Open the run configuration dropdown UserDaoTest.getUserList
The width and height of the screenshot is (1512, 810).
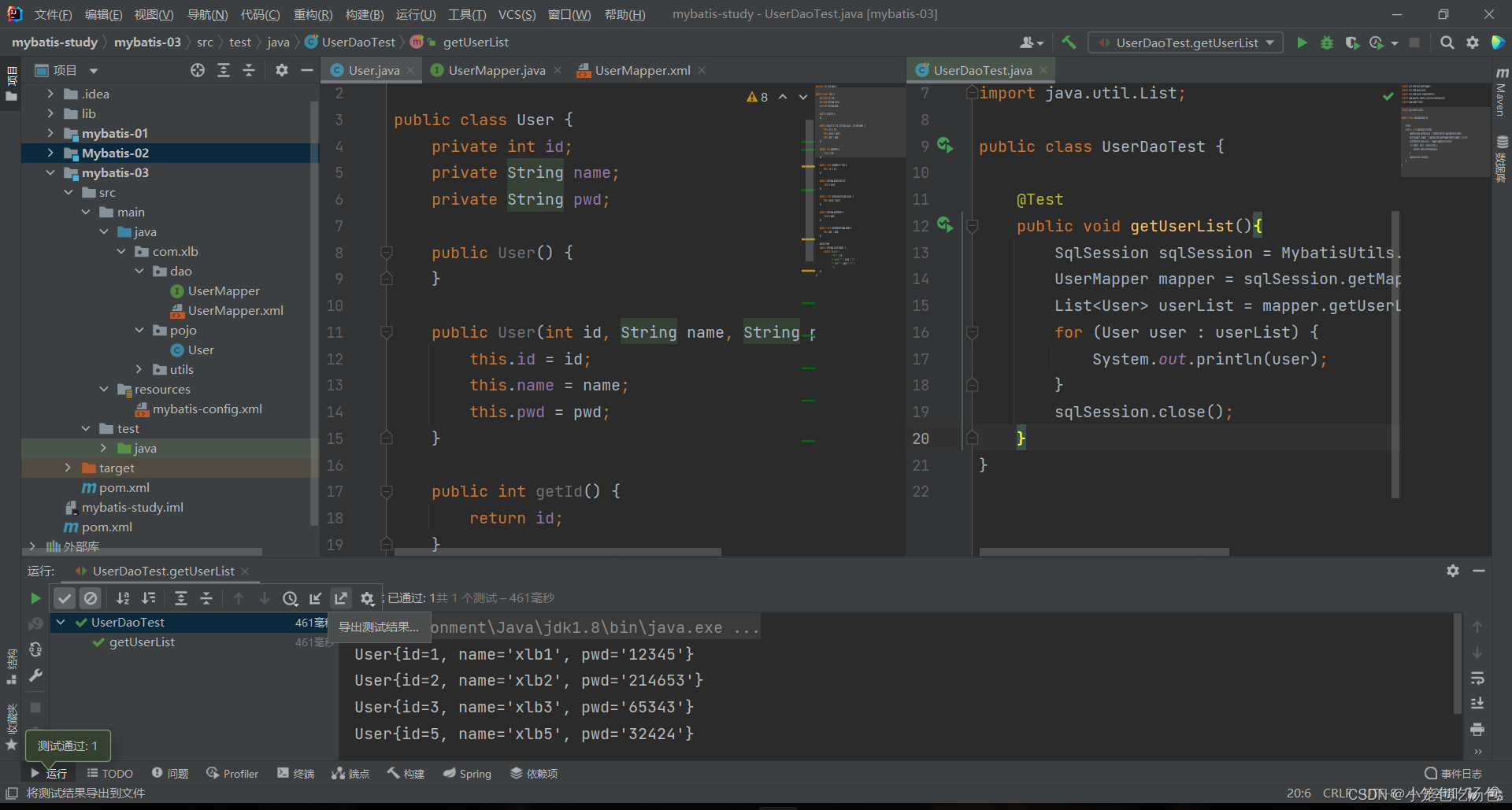point(1185,43)
